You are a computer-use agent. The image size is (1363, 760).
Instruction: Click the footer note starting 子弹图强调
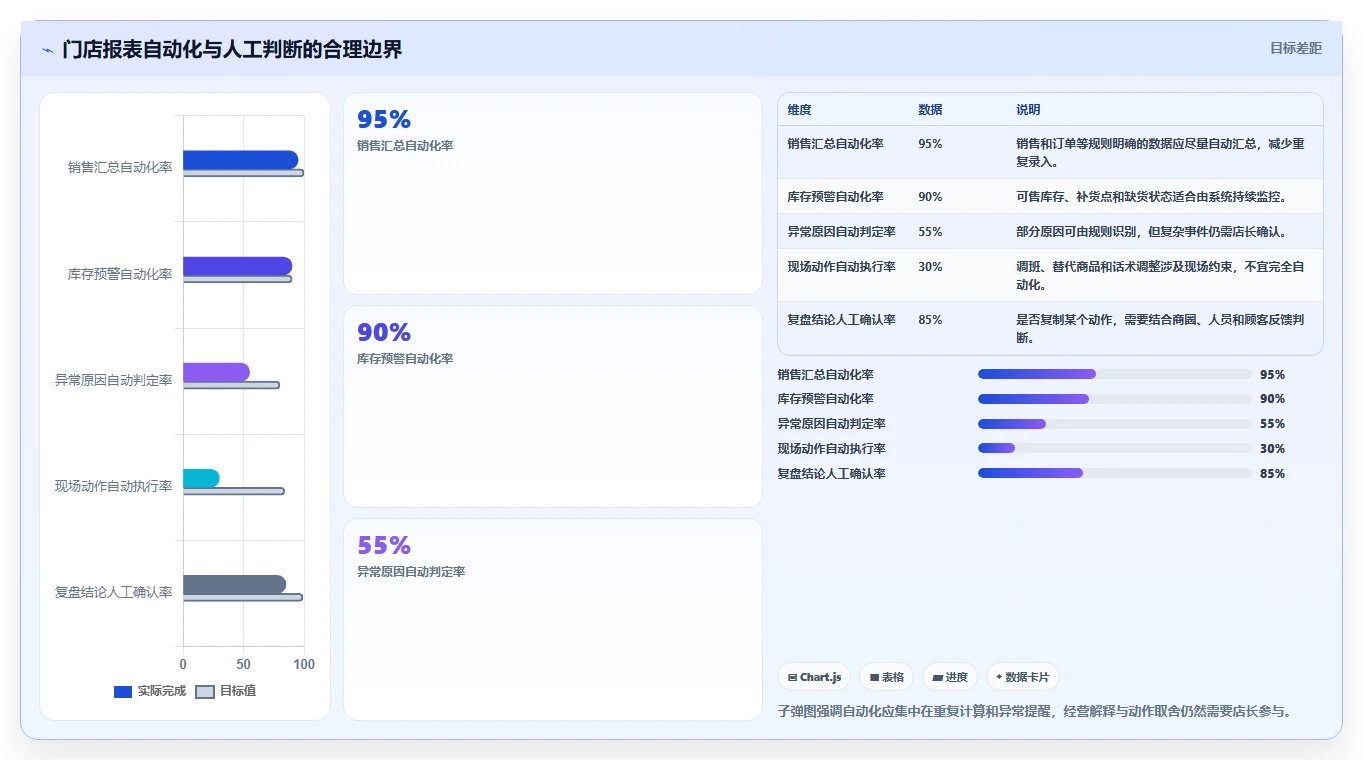click(x=1037, y=712)
